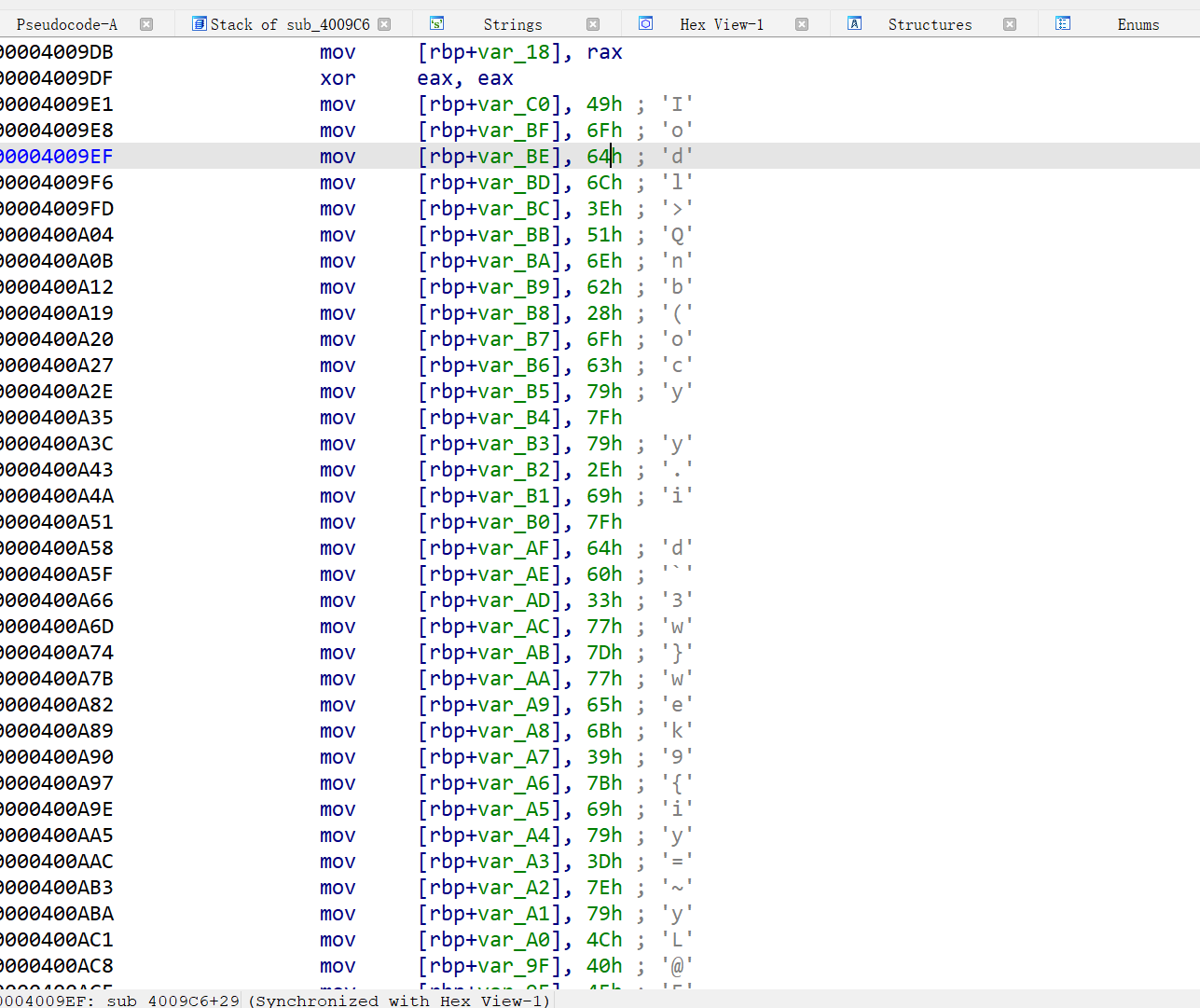This screenshot has height=1008, width=1200.
Task: Select value 4Ch on var_A0 line
Action: coord(604,940)
